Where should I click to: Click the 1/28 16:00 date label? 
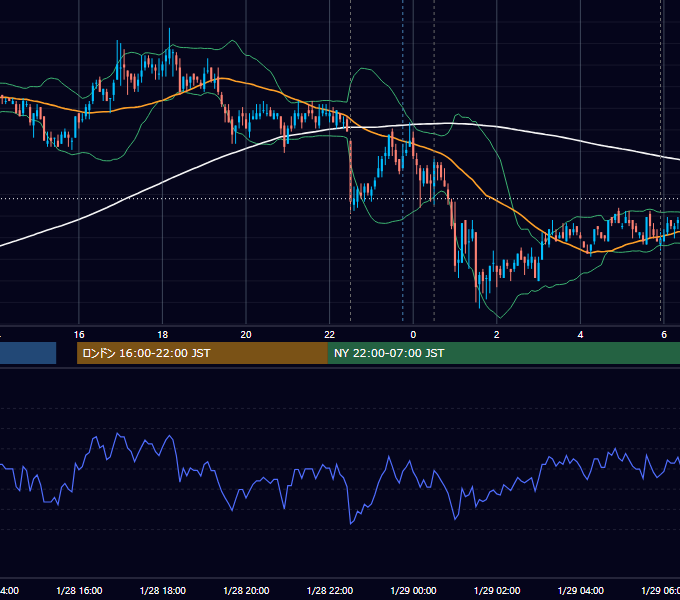tap(79, 590)
